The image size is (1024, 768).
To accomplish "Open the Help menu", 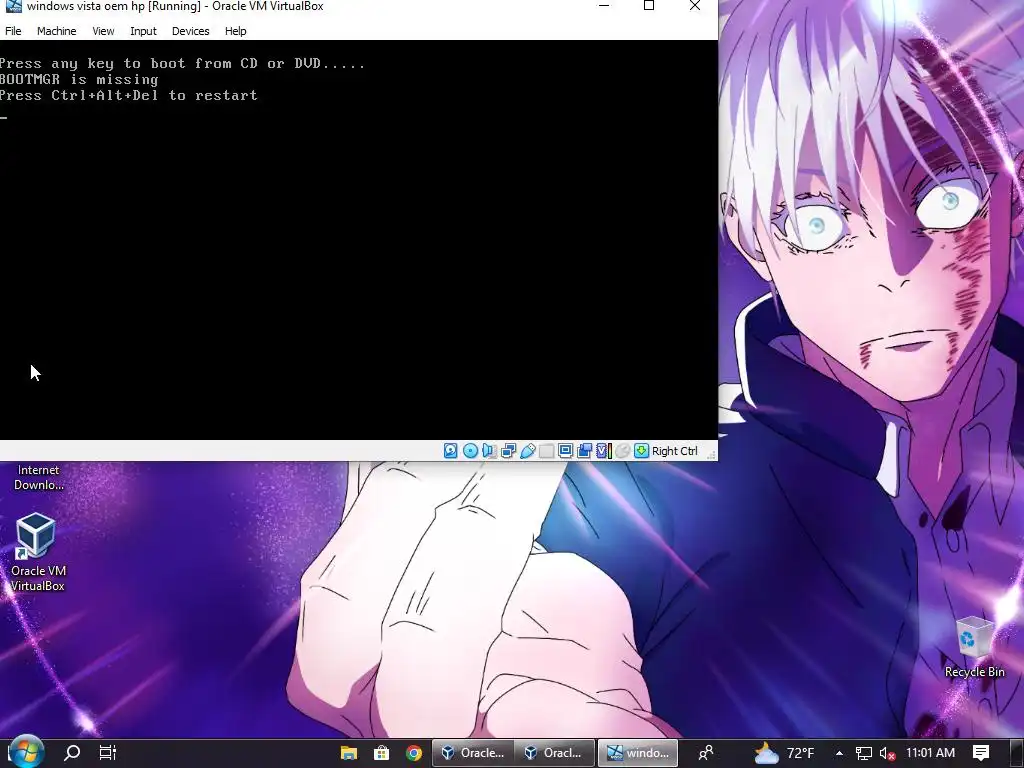I will tap(235, 31).
